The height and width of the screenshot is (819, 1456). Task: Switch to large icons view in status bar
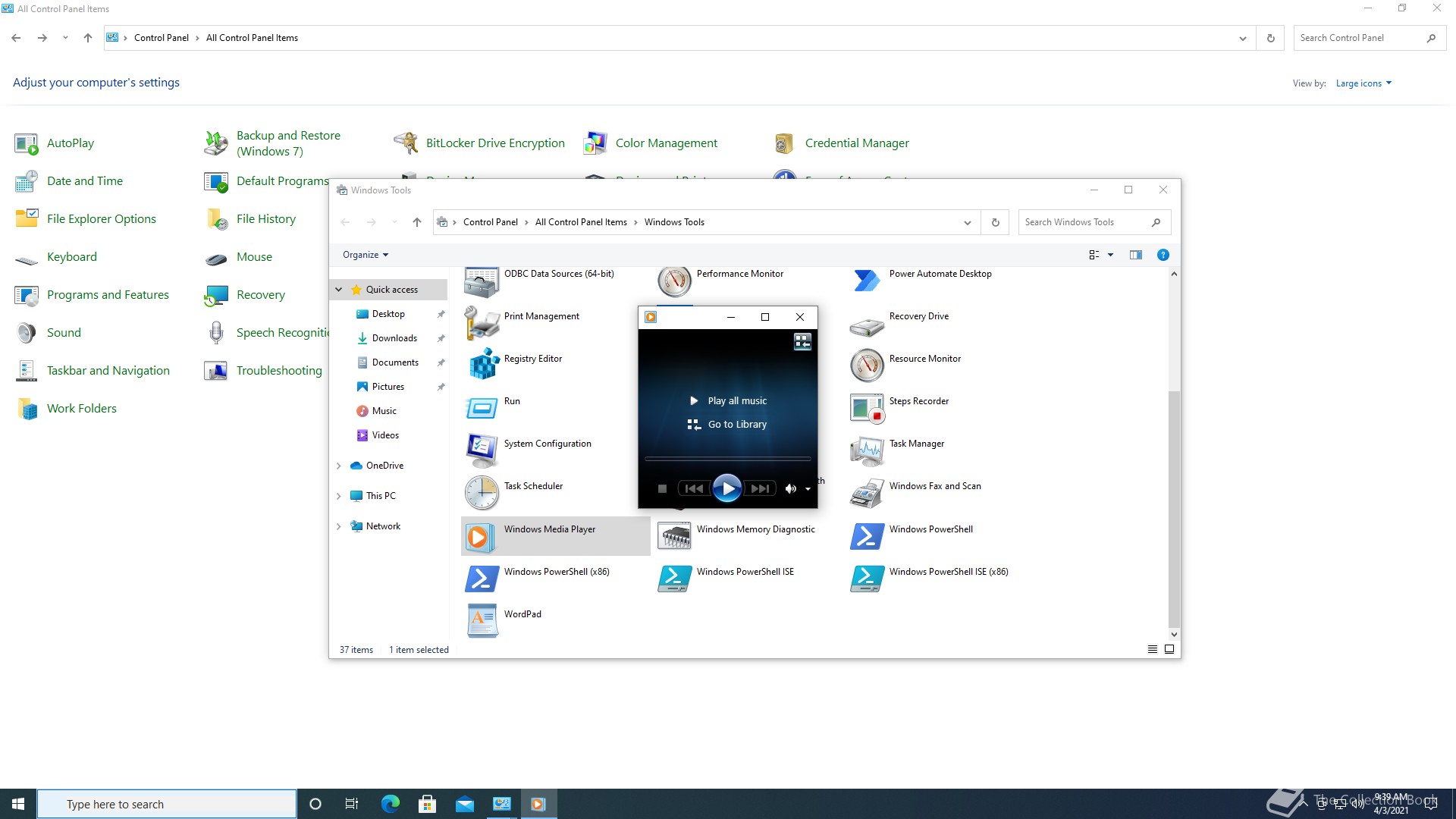coord(1169,650)
